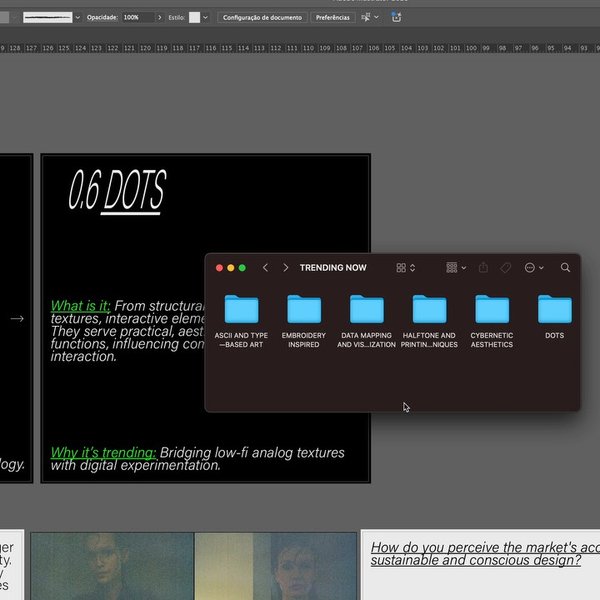
Task: Go back in the Finder window
Action: [x=265, y=268]
